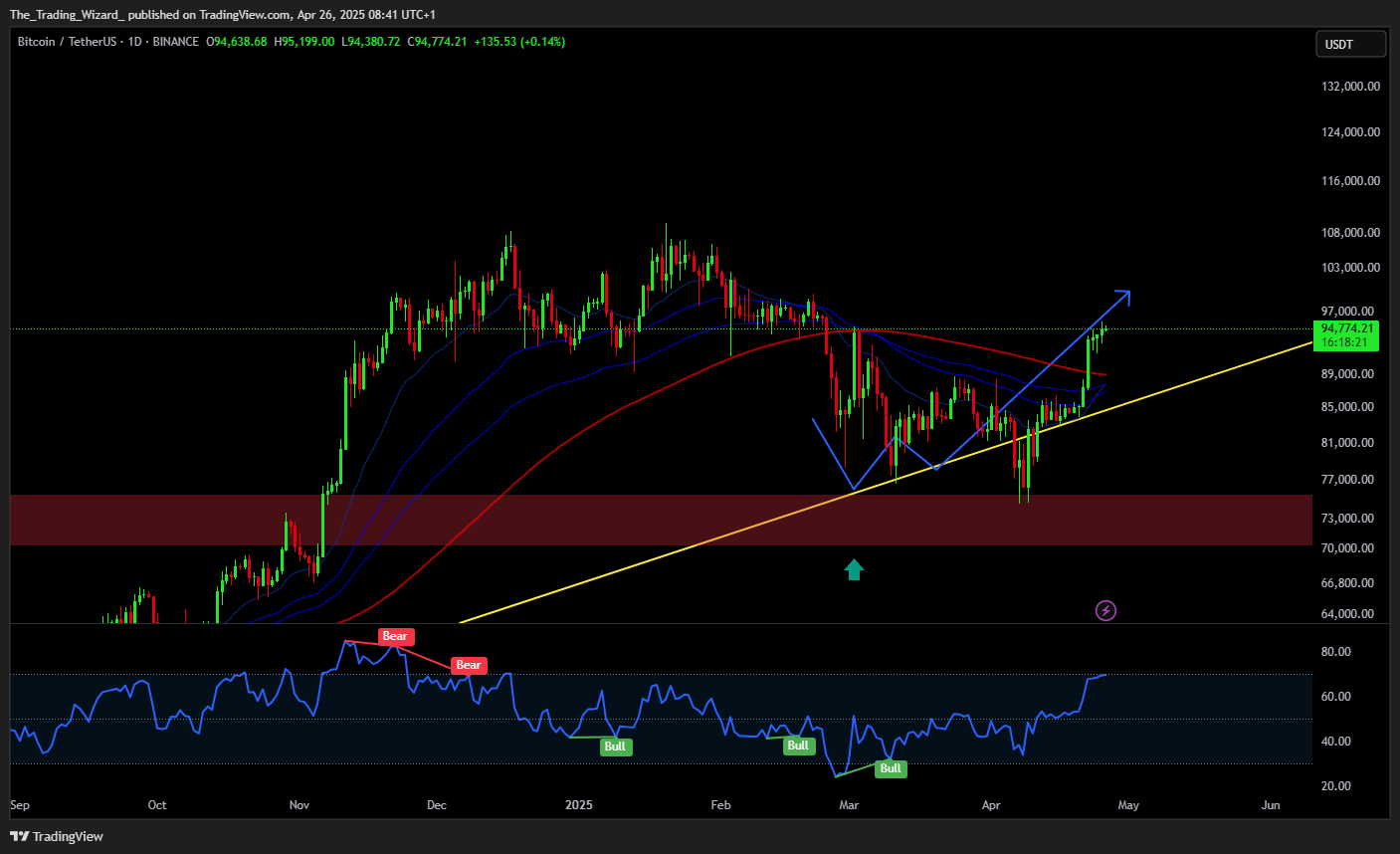Click the 2025 label on the time axis
This screenshot has height=854, width=1400.
(578, 805)
